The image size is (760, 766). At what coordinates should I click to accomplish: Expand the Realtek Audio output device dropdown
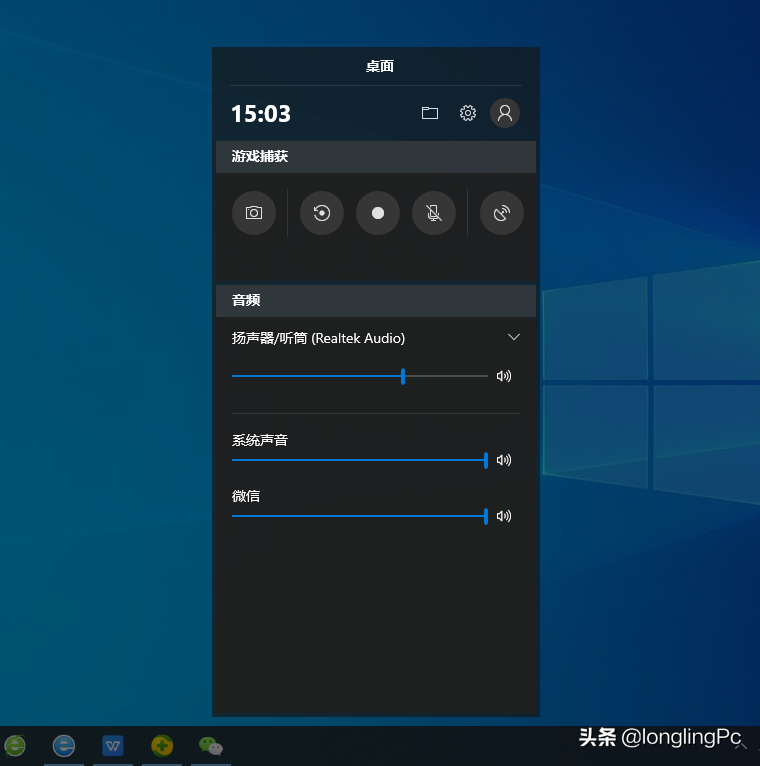[513, 337]
